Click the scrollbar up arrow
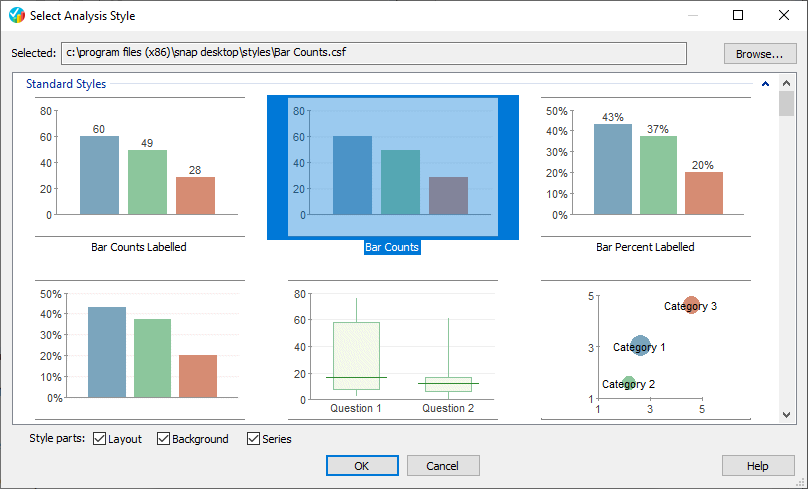This screenshot has height=489, width=808. tap(786, 84)
